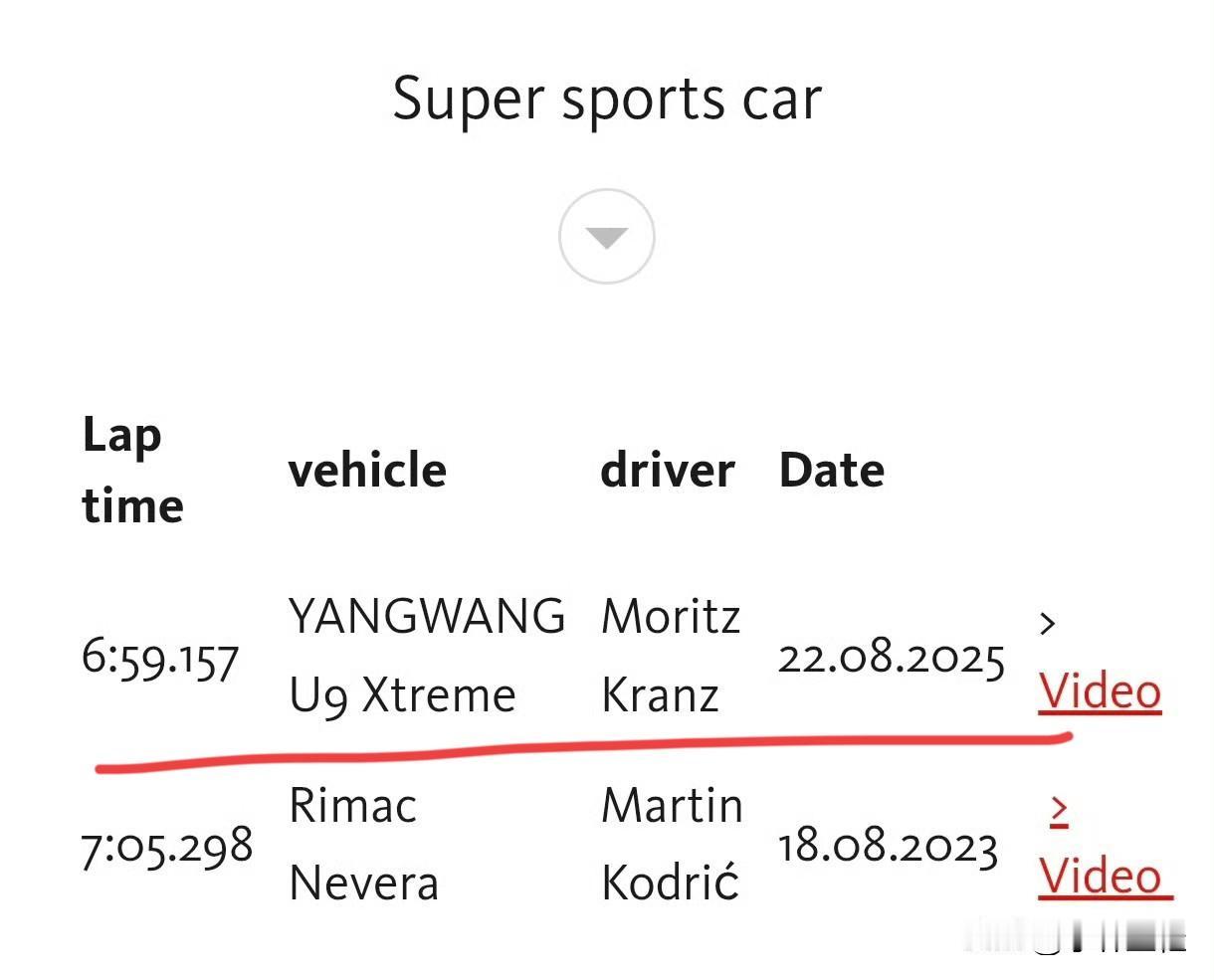Viewport: 1214px width, 980px height.
Task: Click the watermark in the bottom right corner
Action: coord(1080,936)
